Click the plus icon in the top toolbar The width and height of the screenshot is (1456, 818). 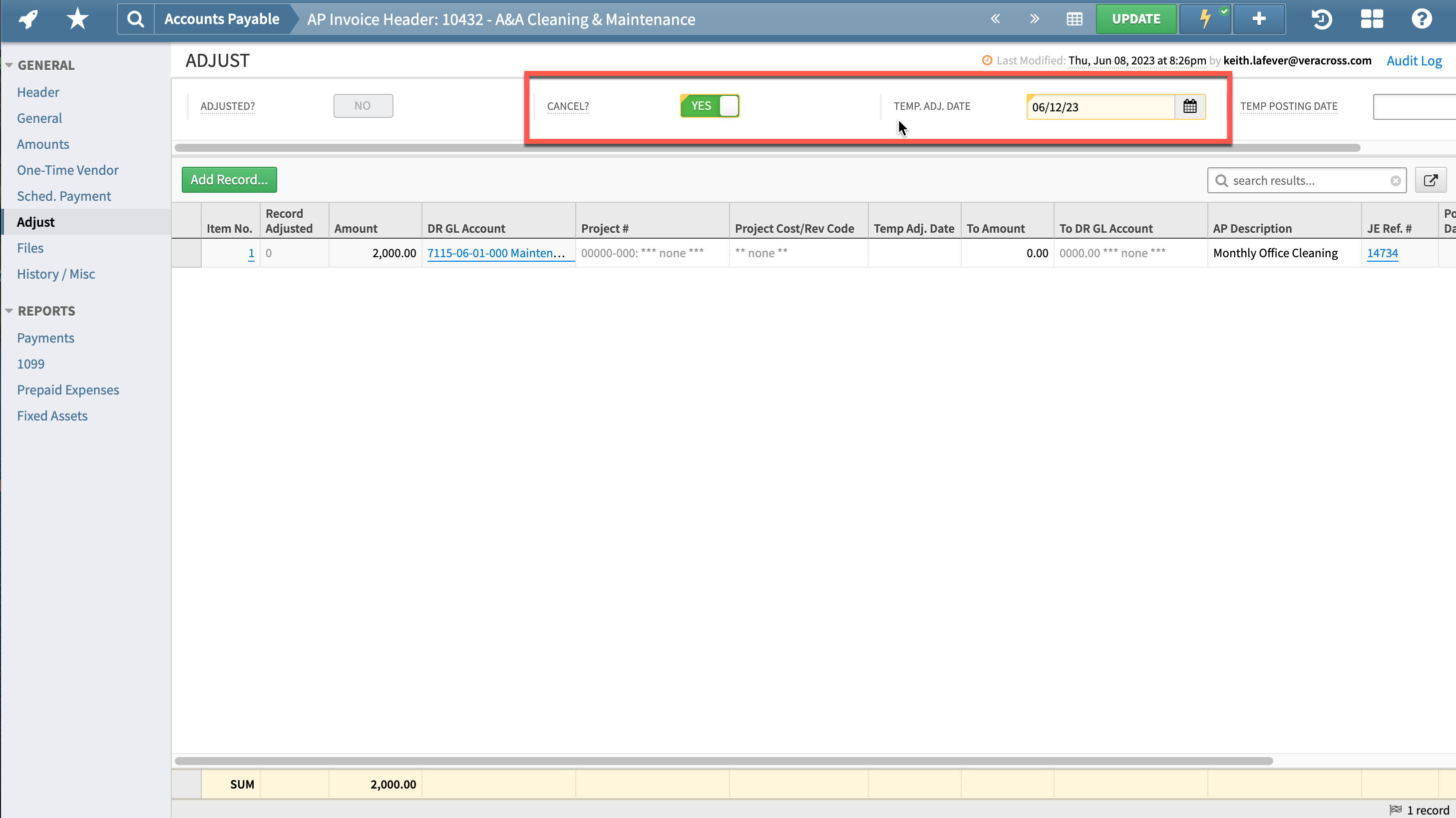tap(1259, 18)
